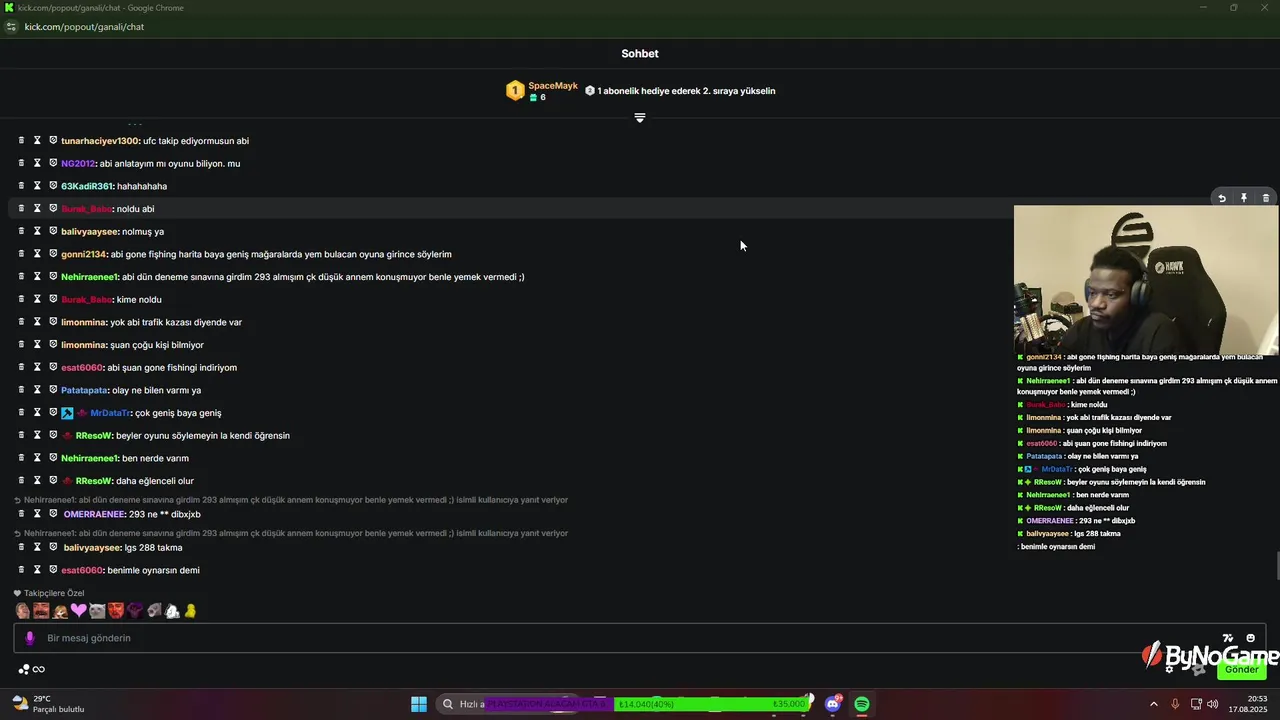This screenshot has height=720, width=1280.
Task: Ban gonni2134 via shield icon
Action: 53,254
